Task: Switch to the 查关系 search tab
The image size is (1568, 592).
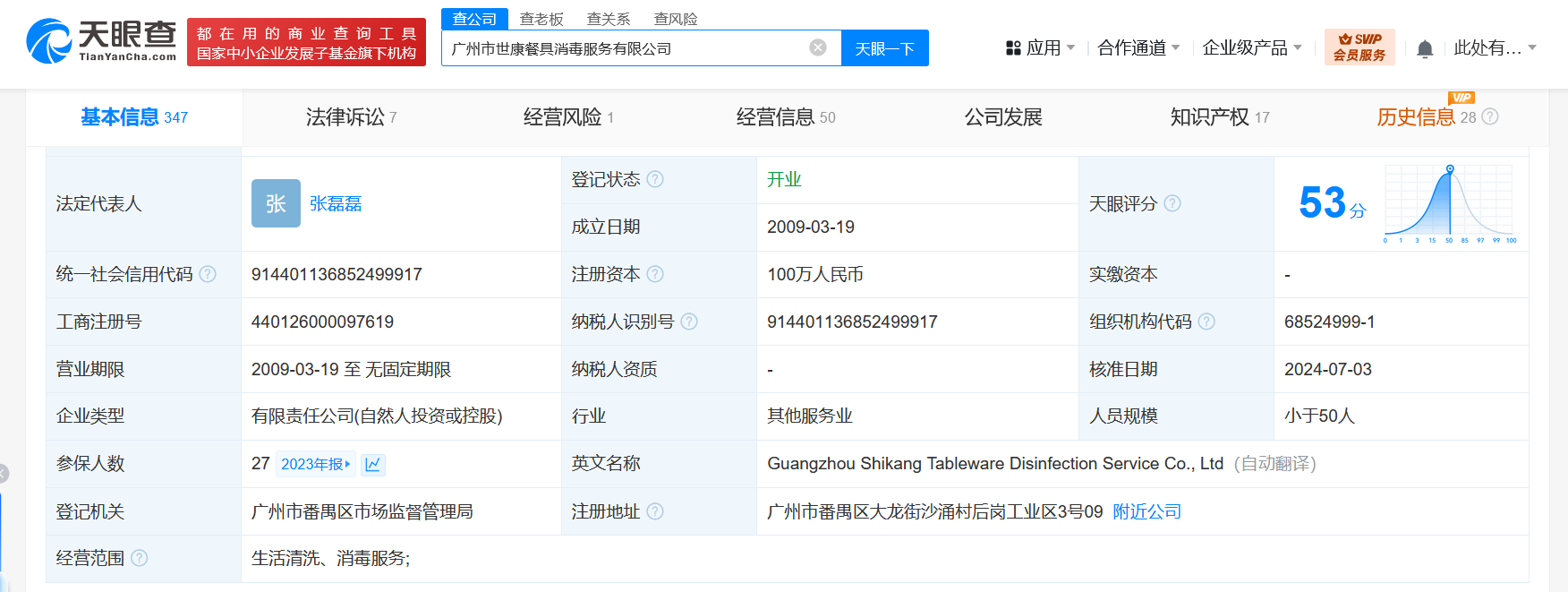Action: [609, 19]
